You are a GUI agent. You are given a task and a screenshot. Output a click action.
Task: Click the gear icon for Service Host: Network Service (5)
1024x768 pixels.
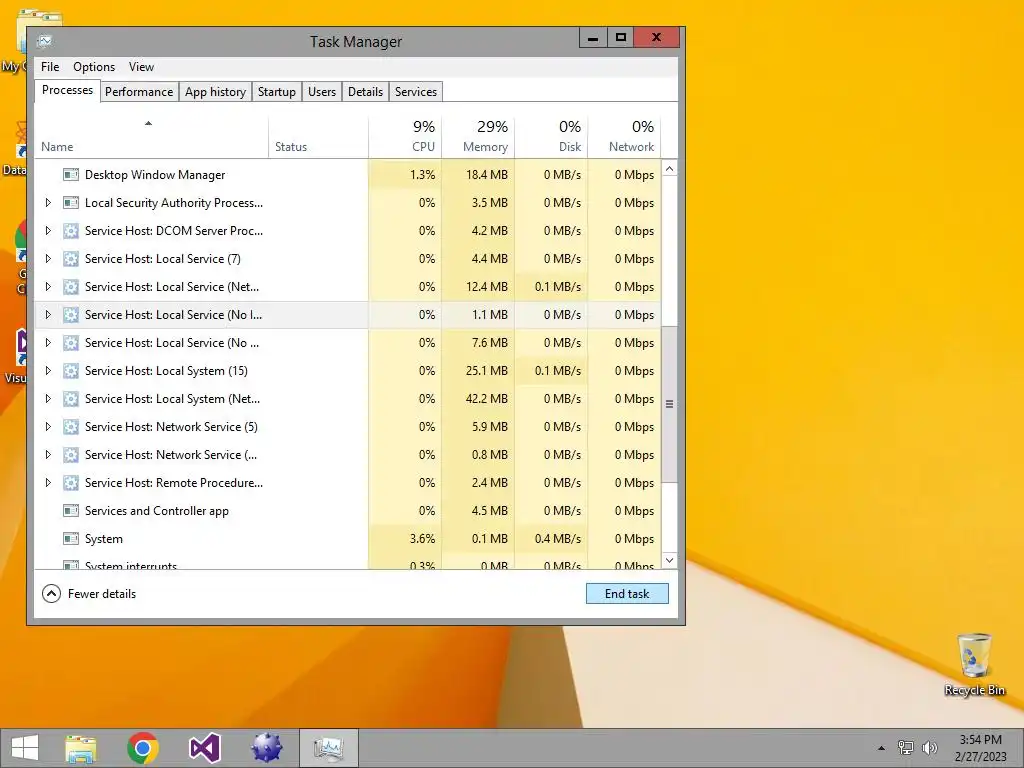click(x=71, y=427)
